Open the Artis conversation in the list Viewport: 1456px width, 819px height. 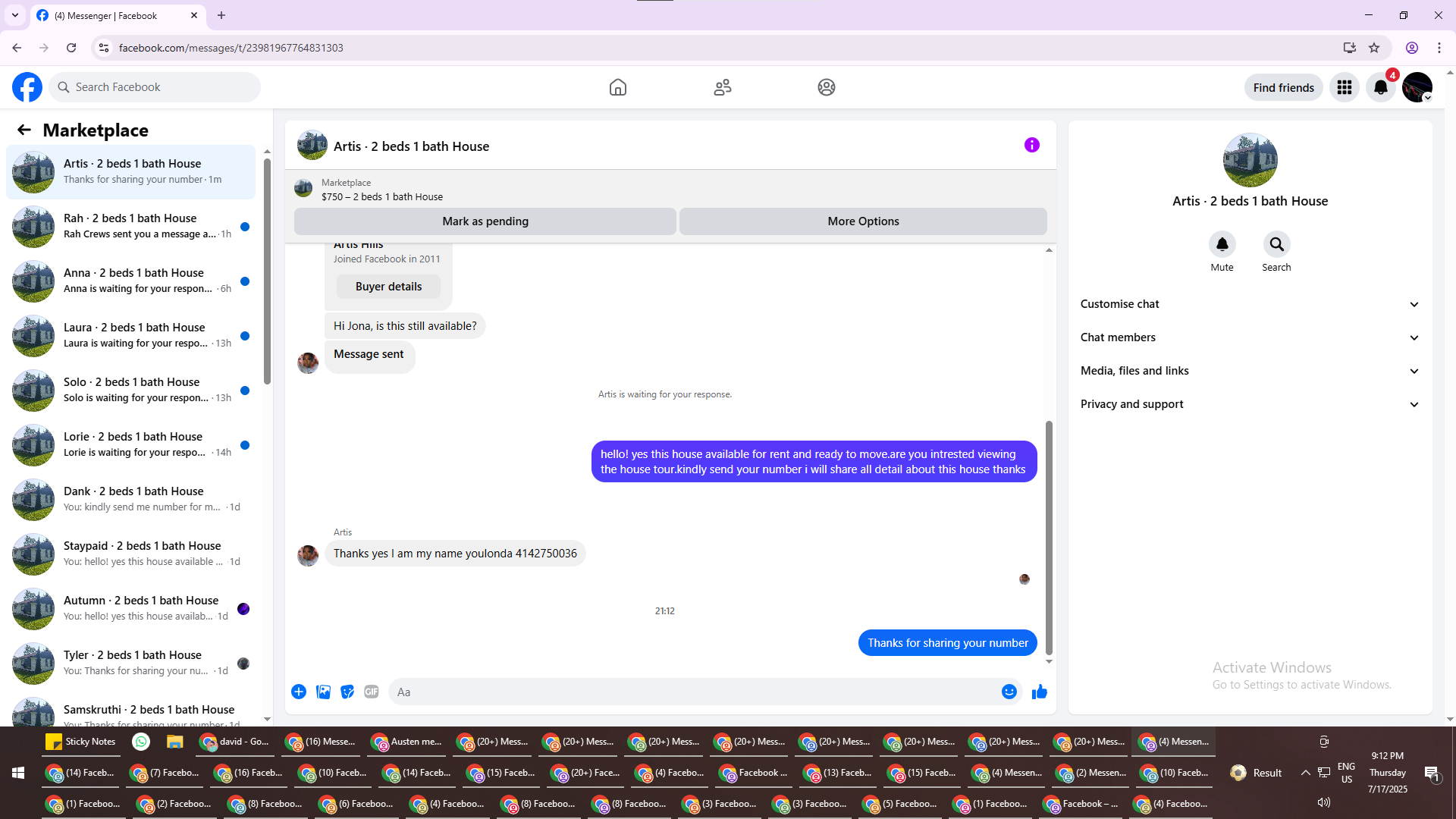click(131, 172)
